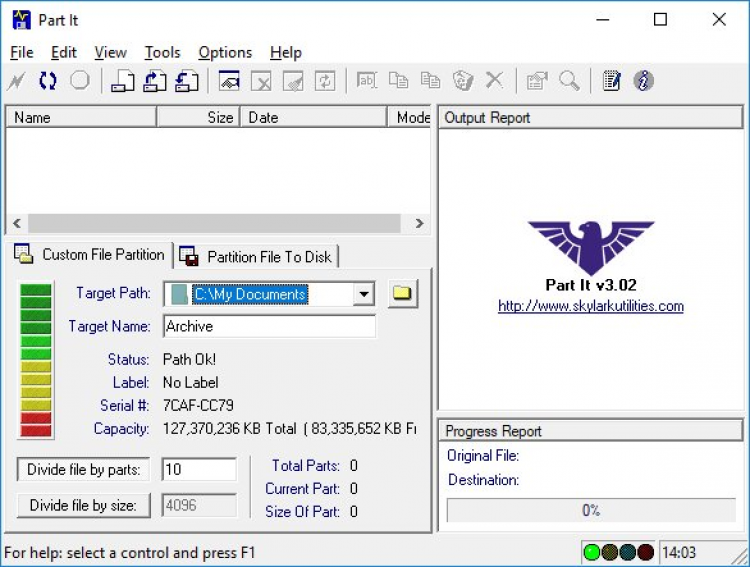Click the dark red status light in status bar
This screenshot has width=750, height=567.
tap(645, 552)
